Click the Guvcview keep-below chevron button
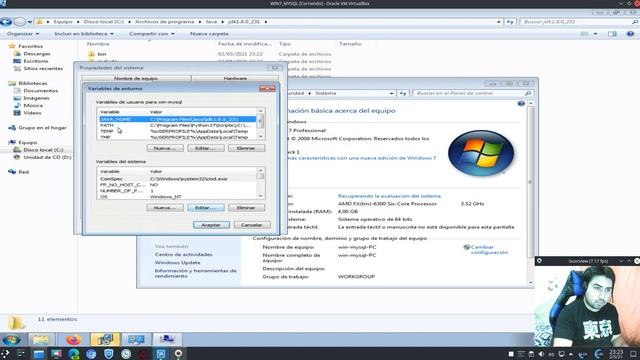The image size is (640, 360). [x=621, y=261]
